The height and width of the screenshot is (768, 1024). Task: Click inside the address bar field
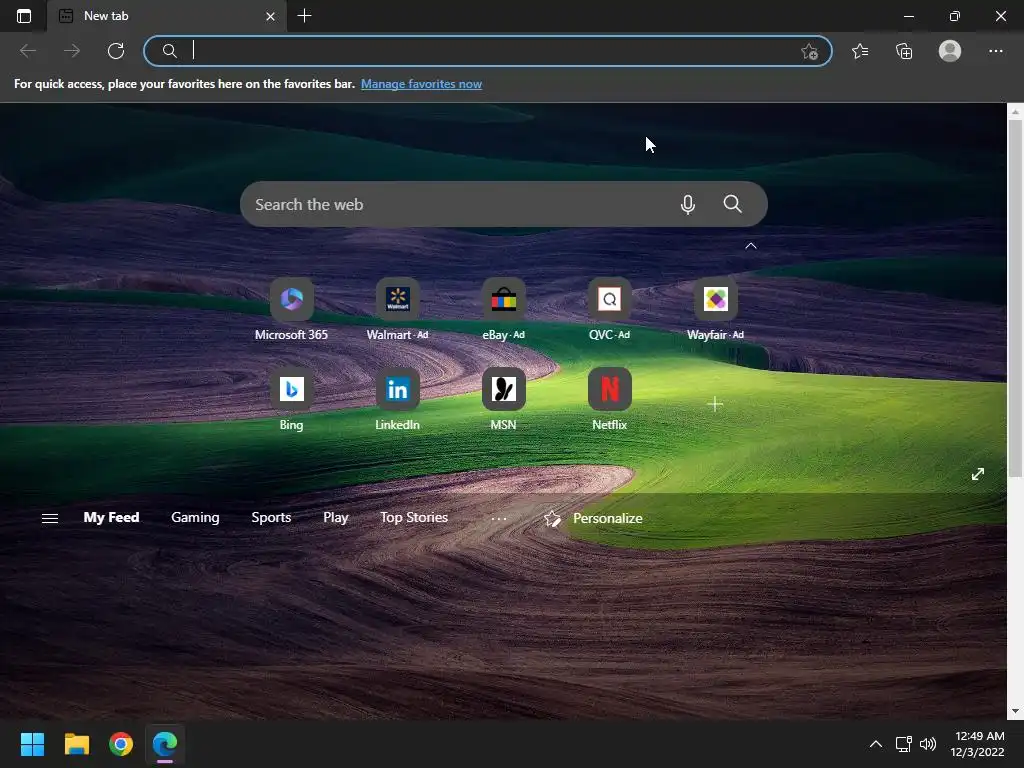(487, 51)
